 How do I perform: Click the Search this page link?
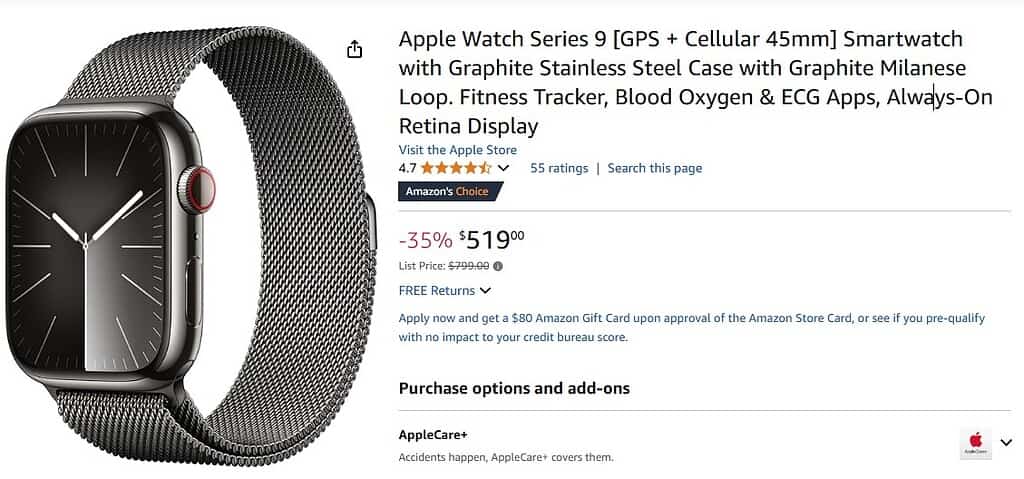click(654, 168)
